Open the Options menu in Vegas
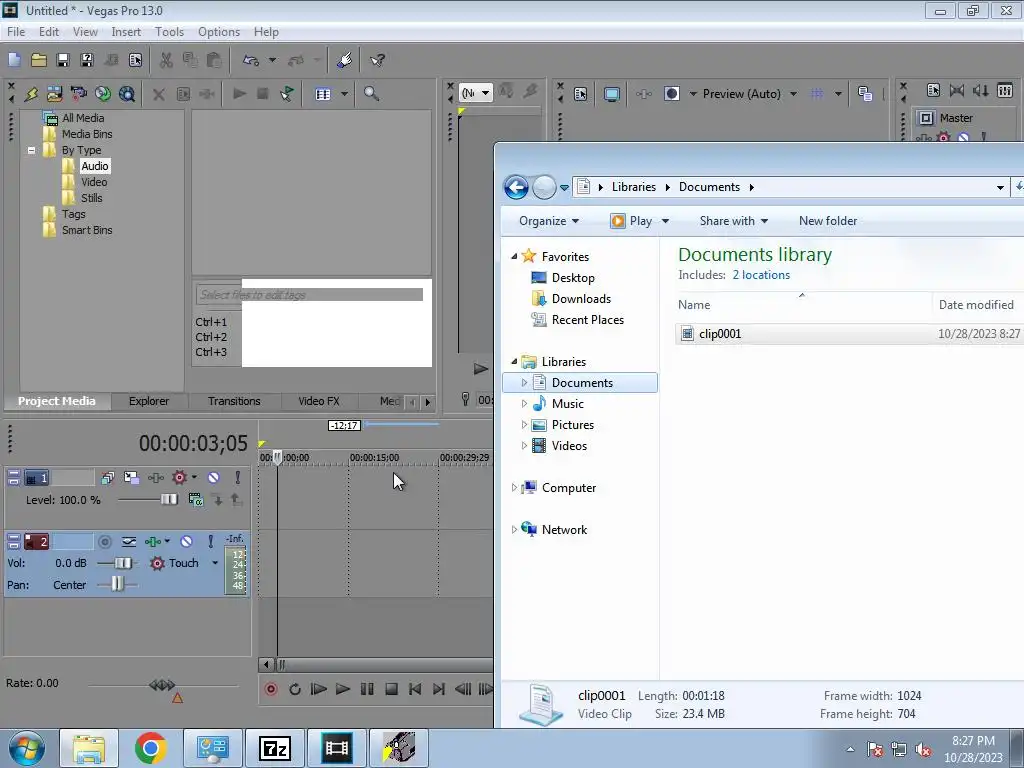 pos(219,31)
